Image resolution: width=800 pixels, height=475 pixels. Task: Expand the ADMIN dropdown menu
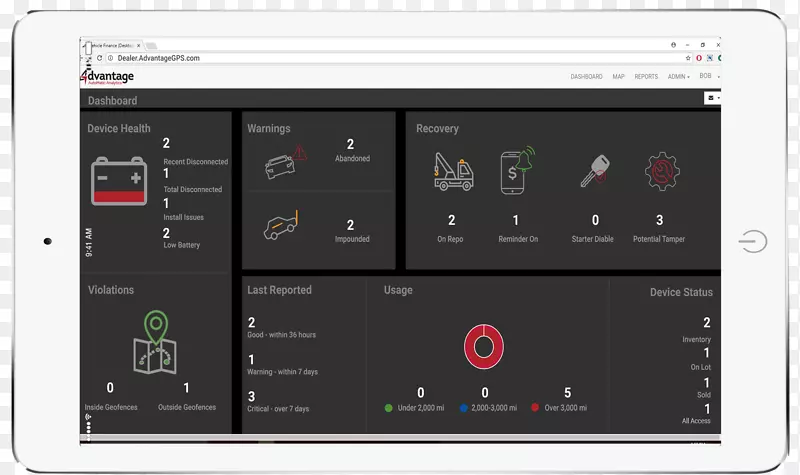678,77
